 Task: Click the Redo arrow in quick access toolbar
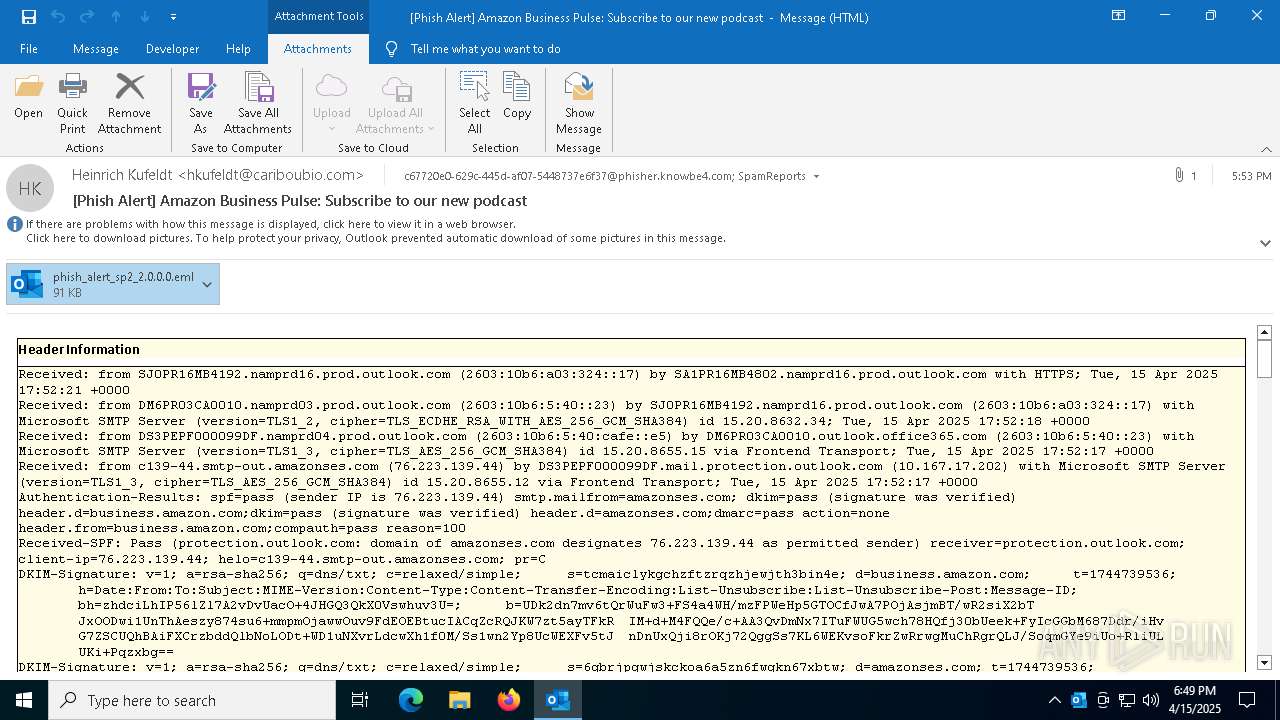[86, 17]
